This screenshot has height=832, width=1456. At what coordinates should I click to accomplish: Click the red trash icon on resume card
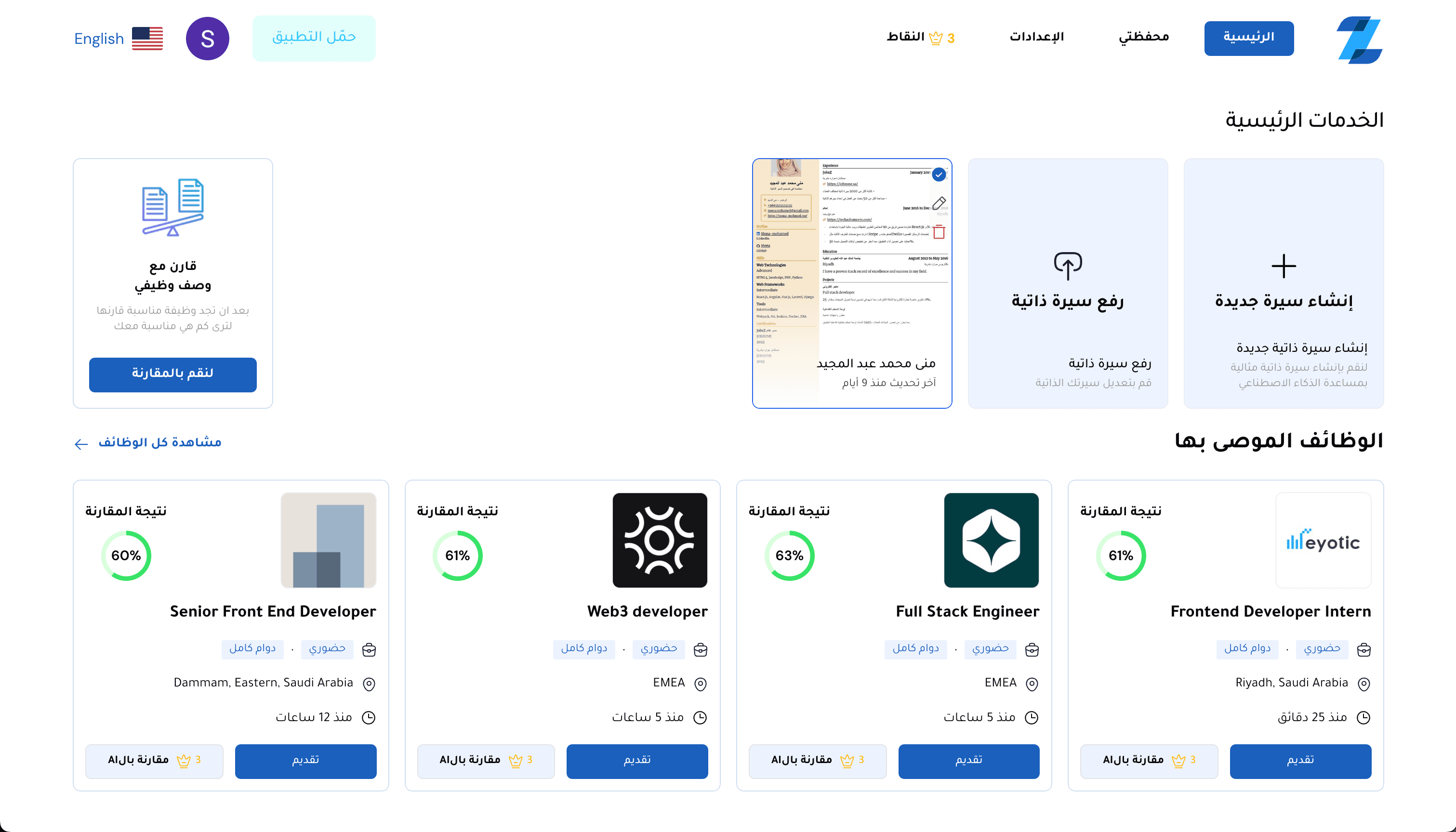tap(939, 232)
